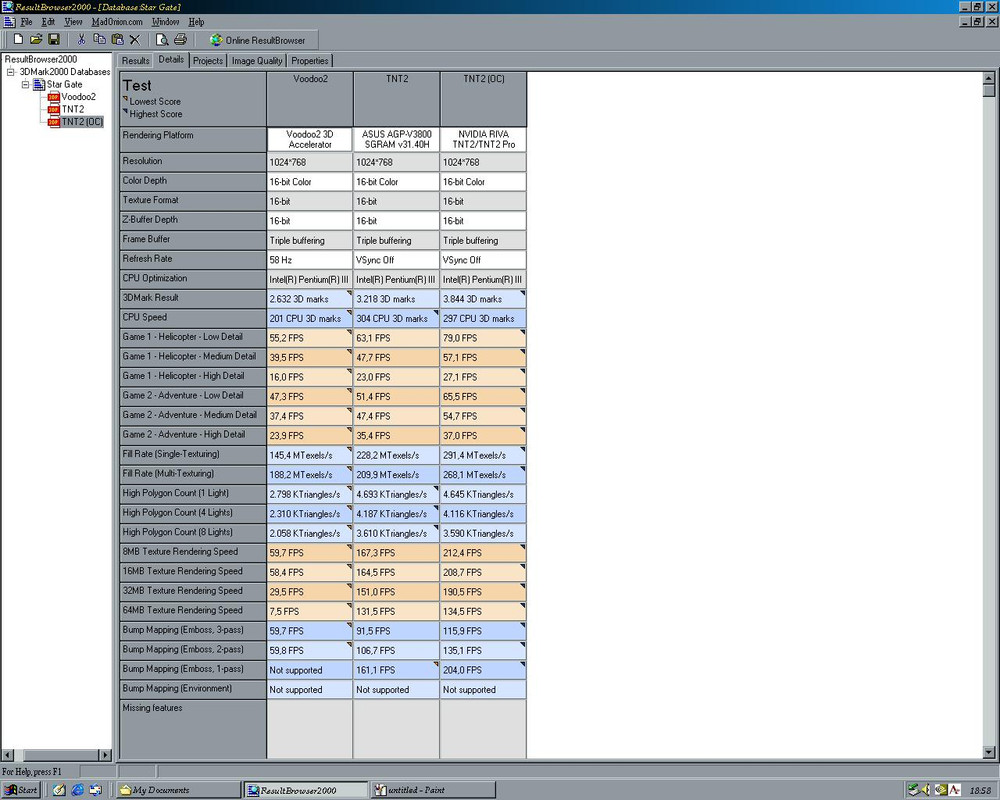This screenshot has width=1000, height=800.
Task: Switch to the untitled - Paint taskbar button
Action: (434, 790)
